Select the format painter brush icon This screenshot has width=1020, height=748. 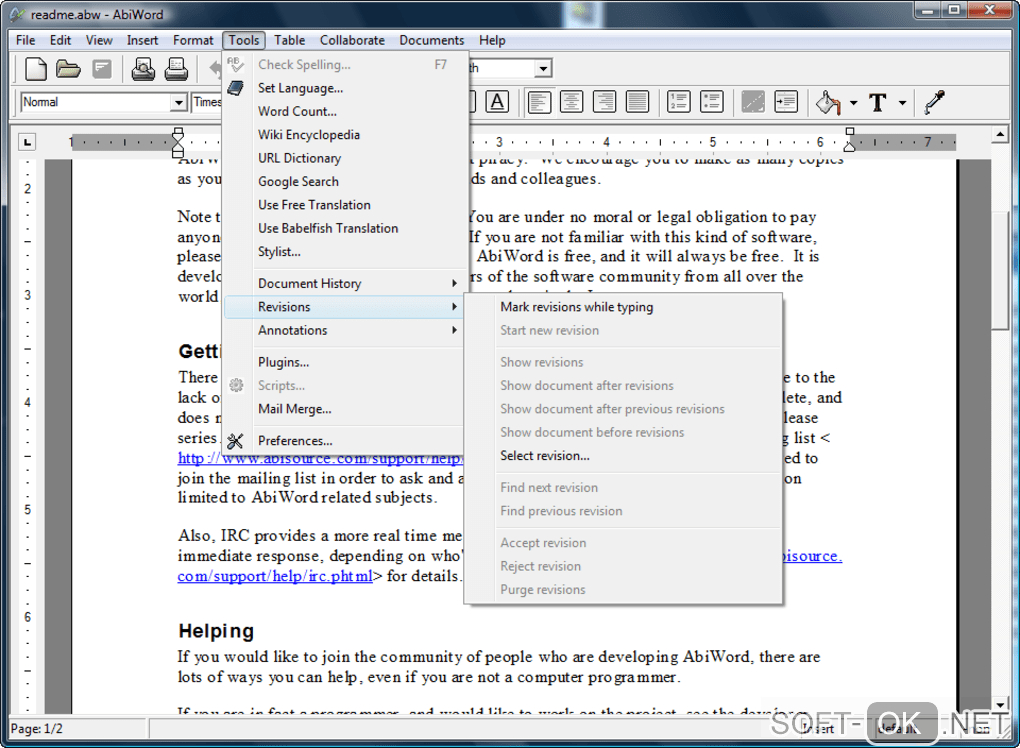[935, 102]
